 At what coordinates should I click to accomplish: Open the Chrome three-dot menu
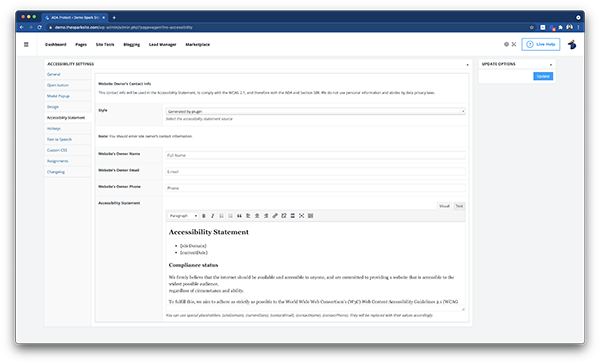pyautogui.click(x=578, y=27)
